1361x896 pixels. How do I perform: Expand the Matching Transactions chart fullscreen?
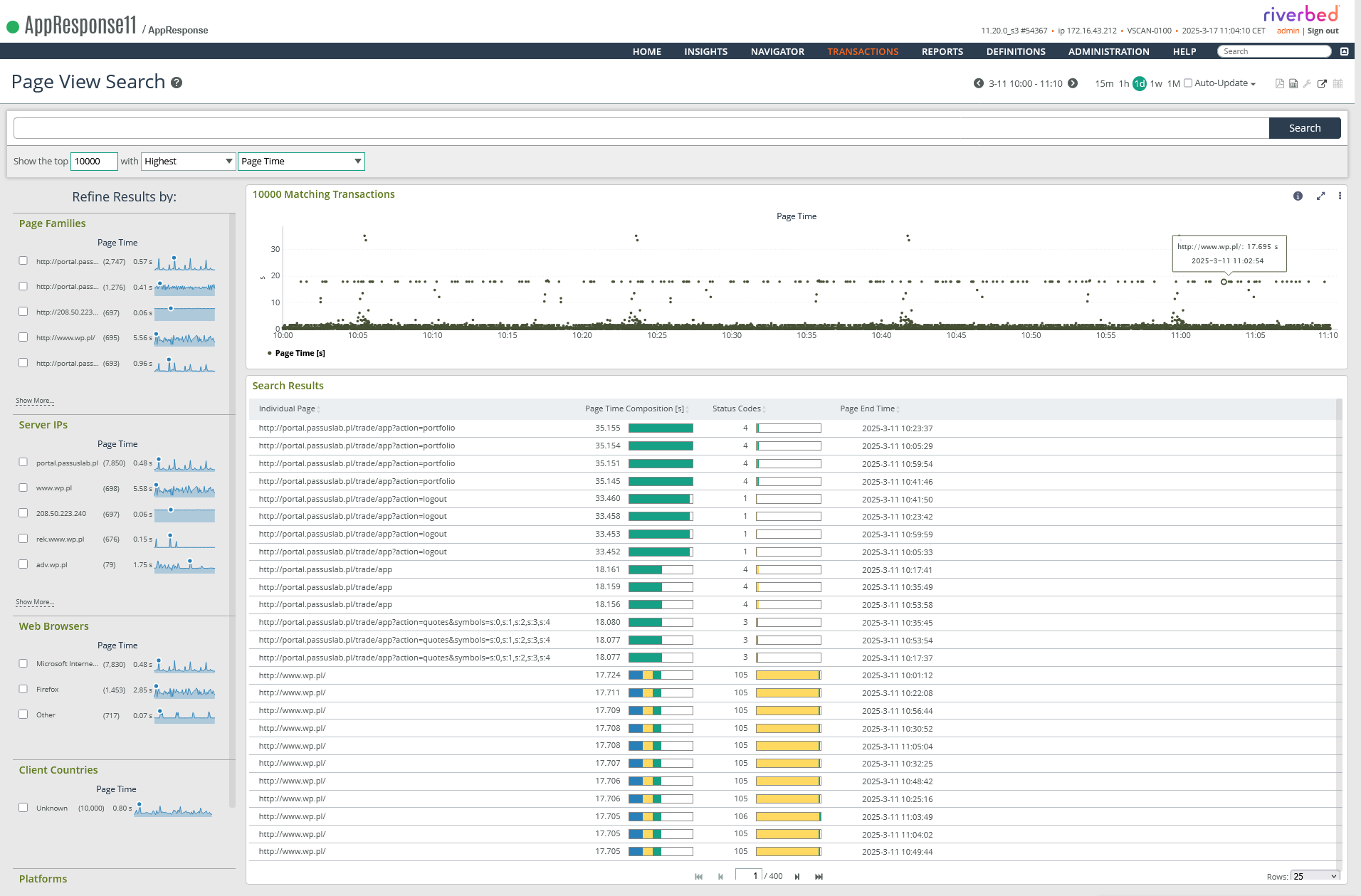tap(1320, 196)
